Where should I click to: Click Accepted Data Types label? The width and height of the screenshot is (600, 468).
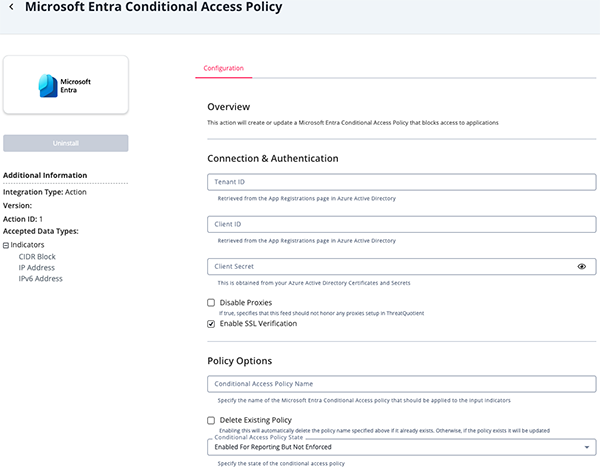(41, 231)
